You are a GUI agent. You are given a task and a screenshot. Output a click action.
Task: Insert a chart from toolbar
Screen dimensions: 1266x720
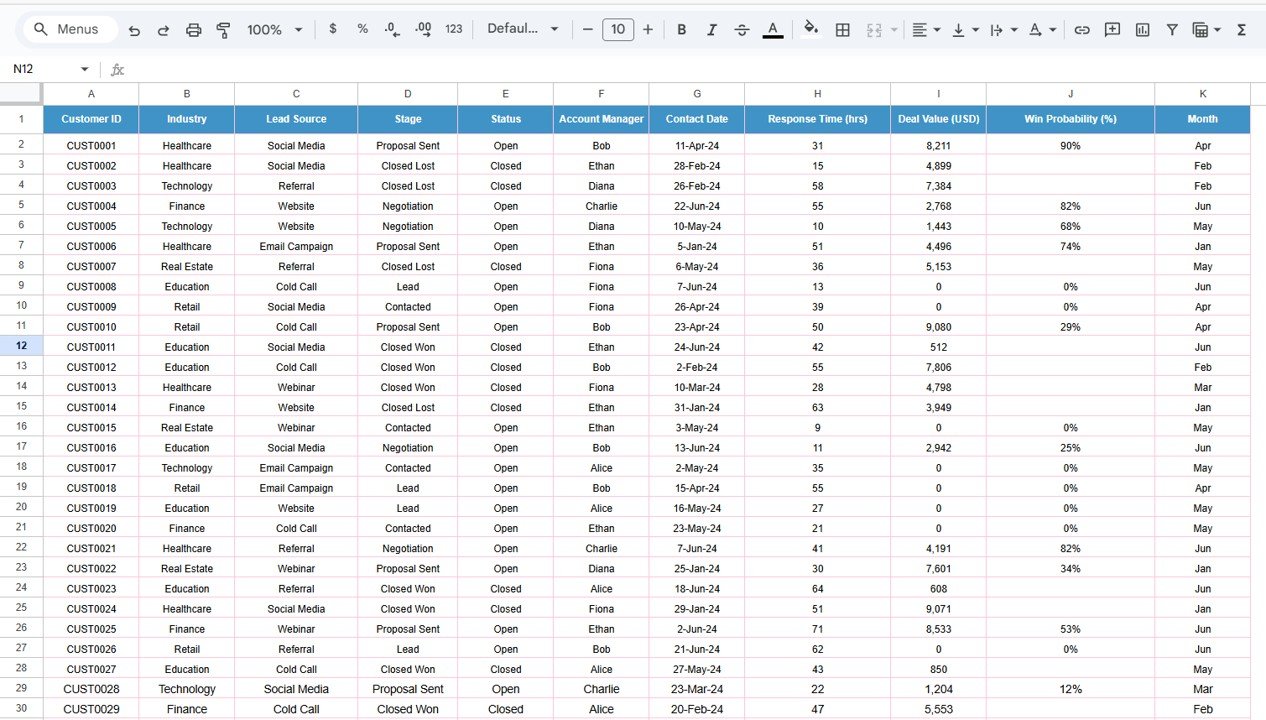click(1142, 30)
